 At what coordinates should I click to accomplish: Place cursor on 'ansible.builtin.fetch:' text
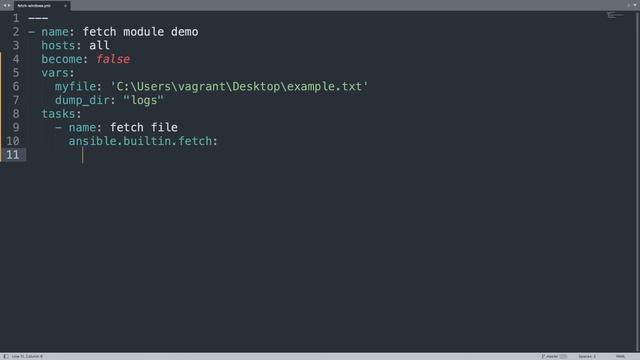[143, 141]
